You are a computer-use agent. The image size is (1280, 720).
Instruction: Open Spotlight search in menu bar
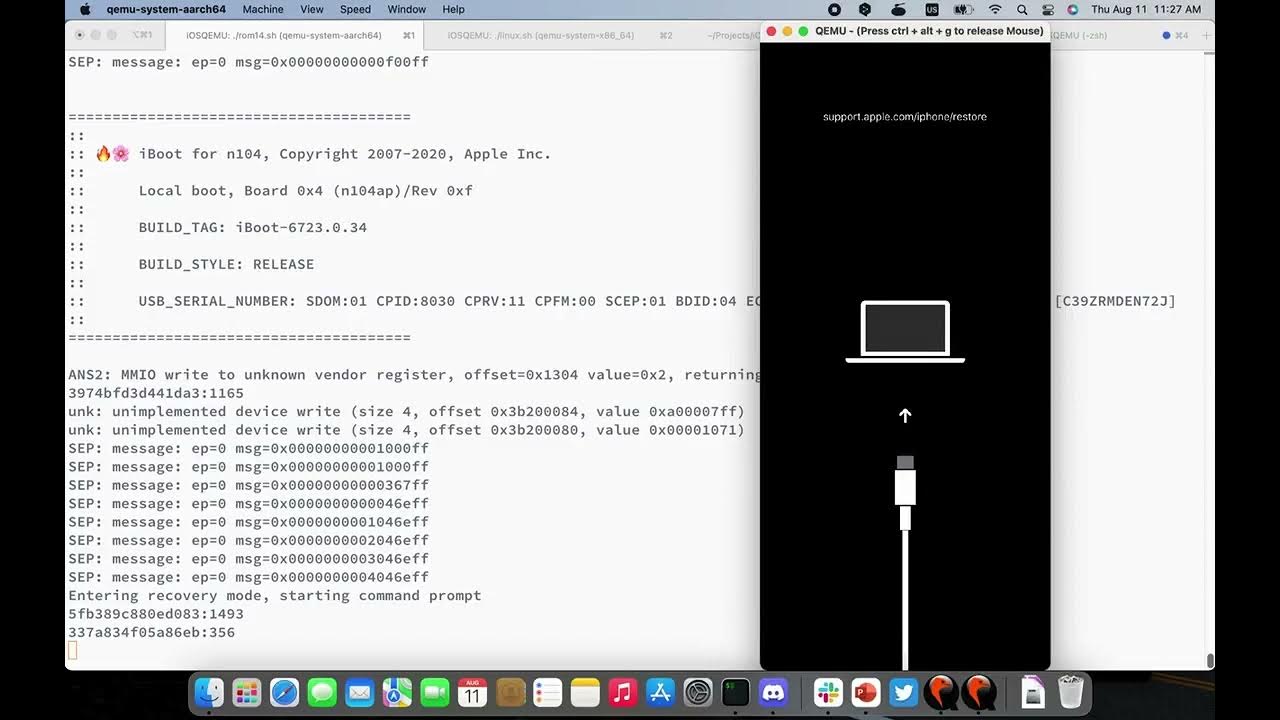click(1021, 9)
